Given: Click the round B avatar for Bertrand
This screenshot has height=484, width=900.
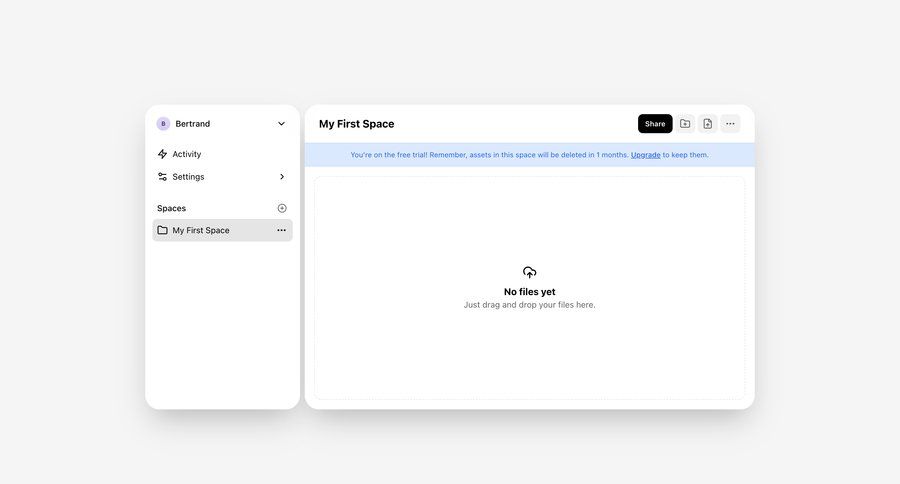Looking at the screenshot, I should click(163, 124).
